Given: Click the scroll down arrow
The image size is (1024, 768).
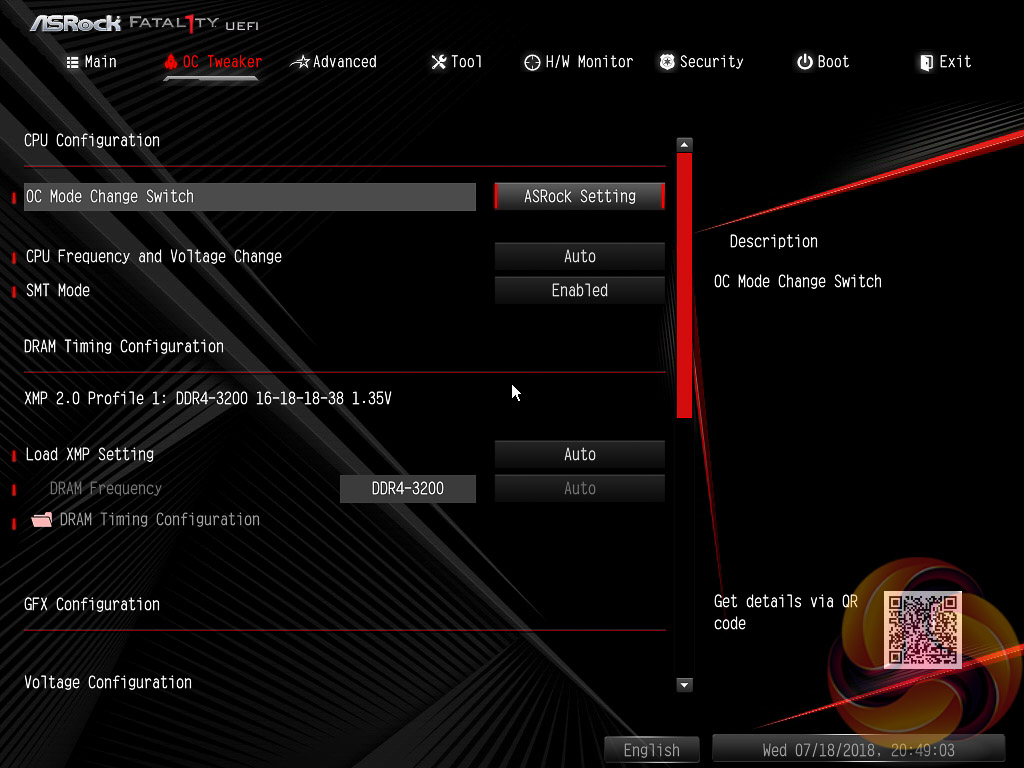Looking at the screenshot, I should 684,684.
